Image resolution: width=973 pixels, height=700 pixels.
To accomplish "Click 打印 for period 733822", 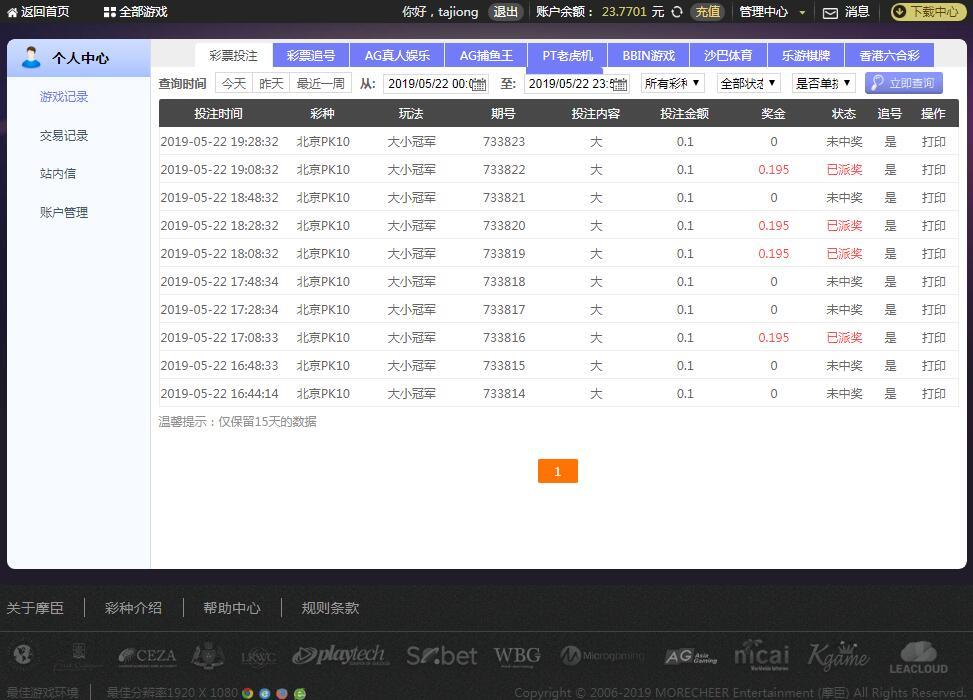I will click(x=933, y=170).
